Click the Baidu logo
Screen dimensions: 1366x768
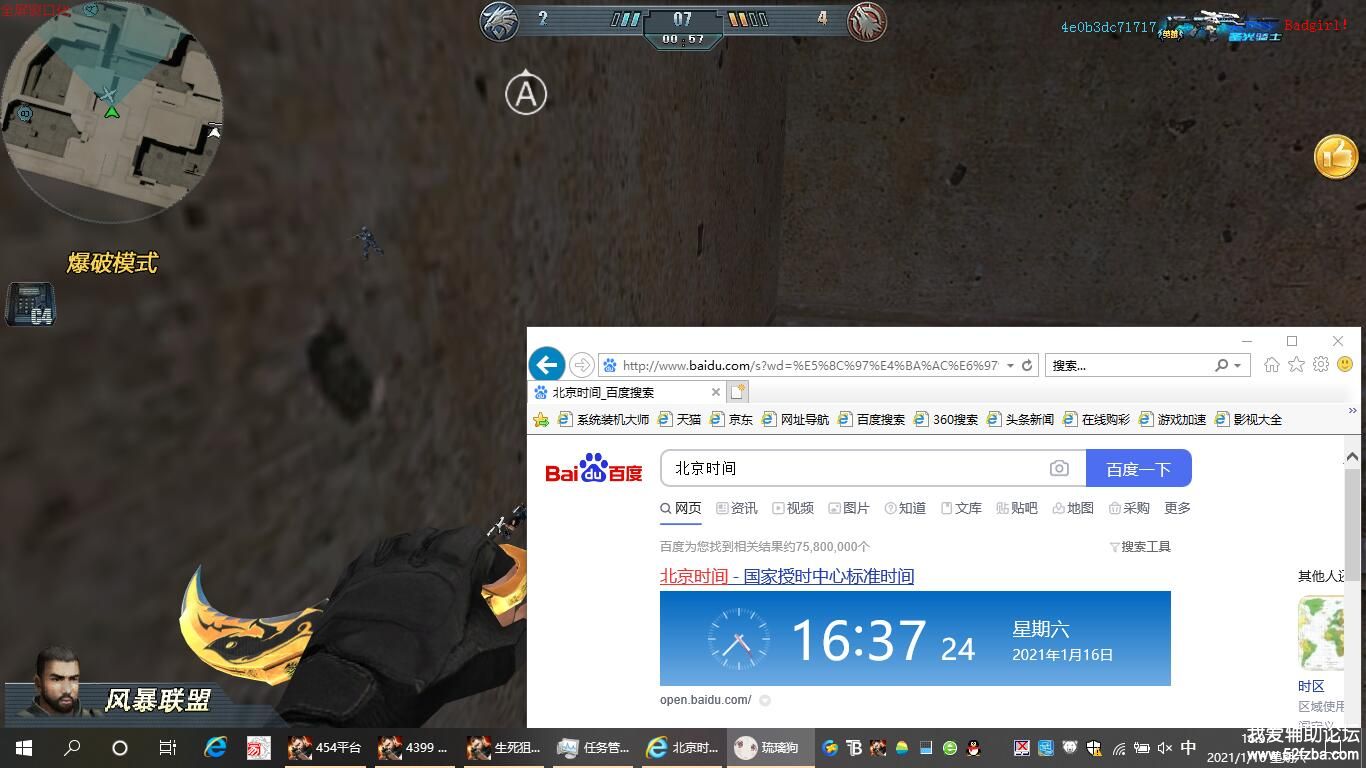click(594, 468)
